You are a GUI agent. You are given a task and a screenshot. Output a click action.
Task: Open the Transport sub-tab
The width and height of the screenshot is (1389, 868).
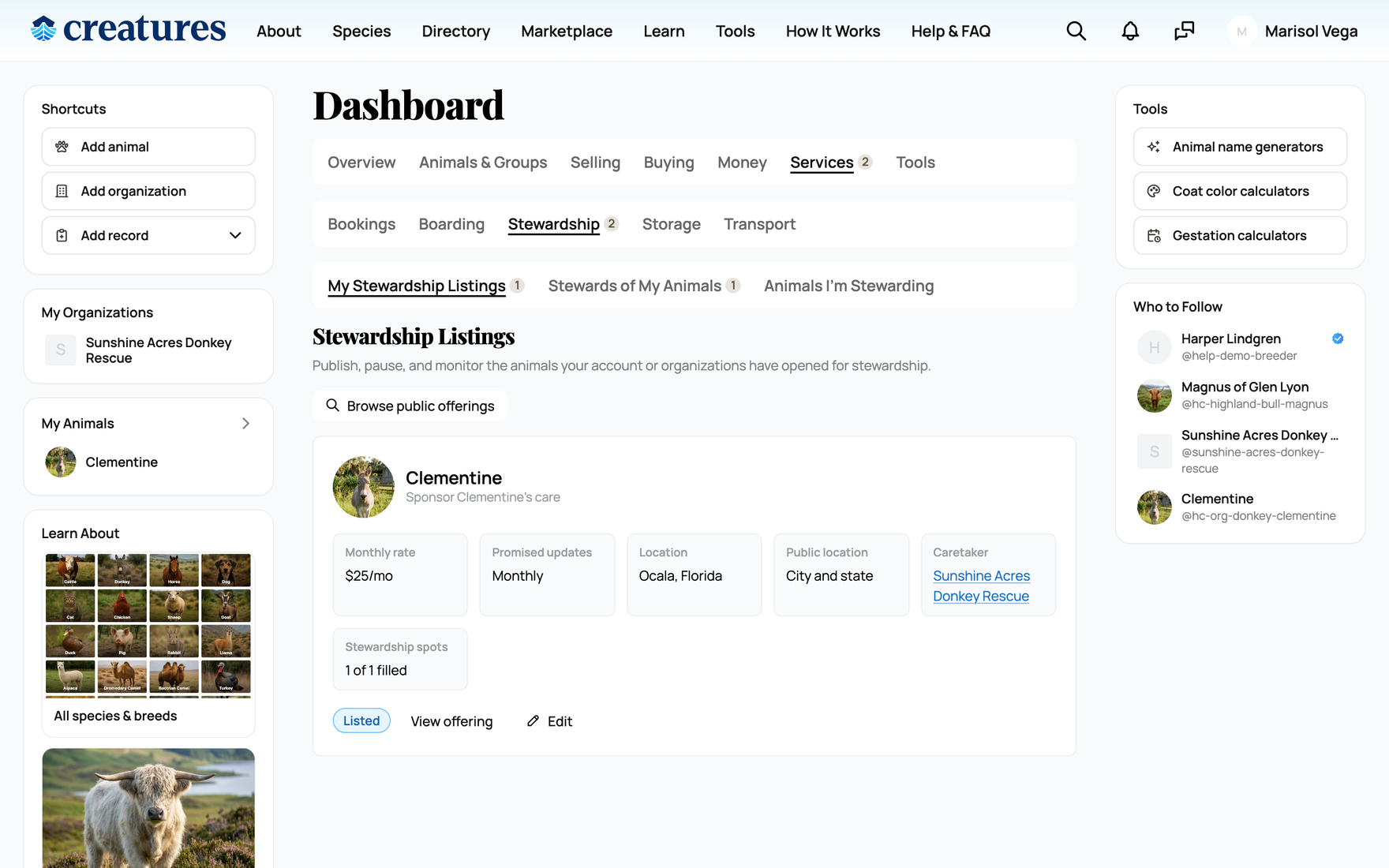pyautogui.click(x=759, y=224)
